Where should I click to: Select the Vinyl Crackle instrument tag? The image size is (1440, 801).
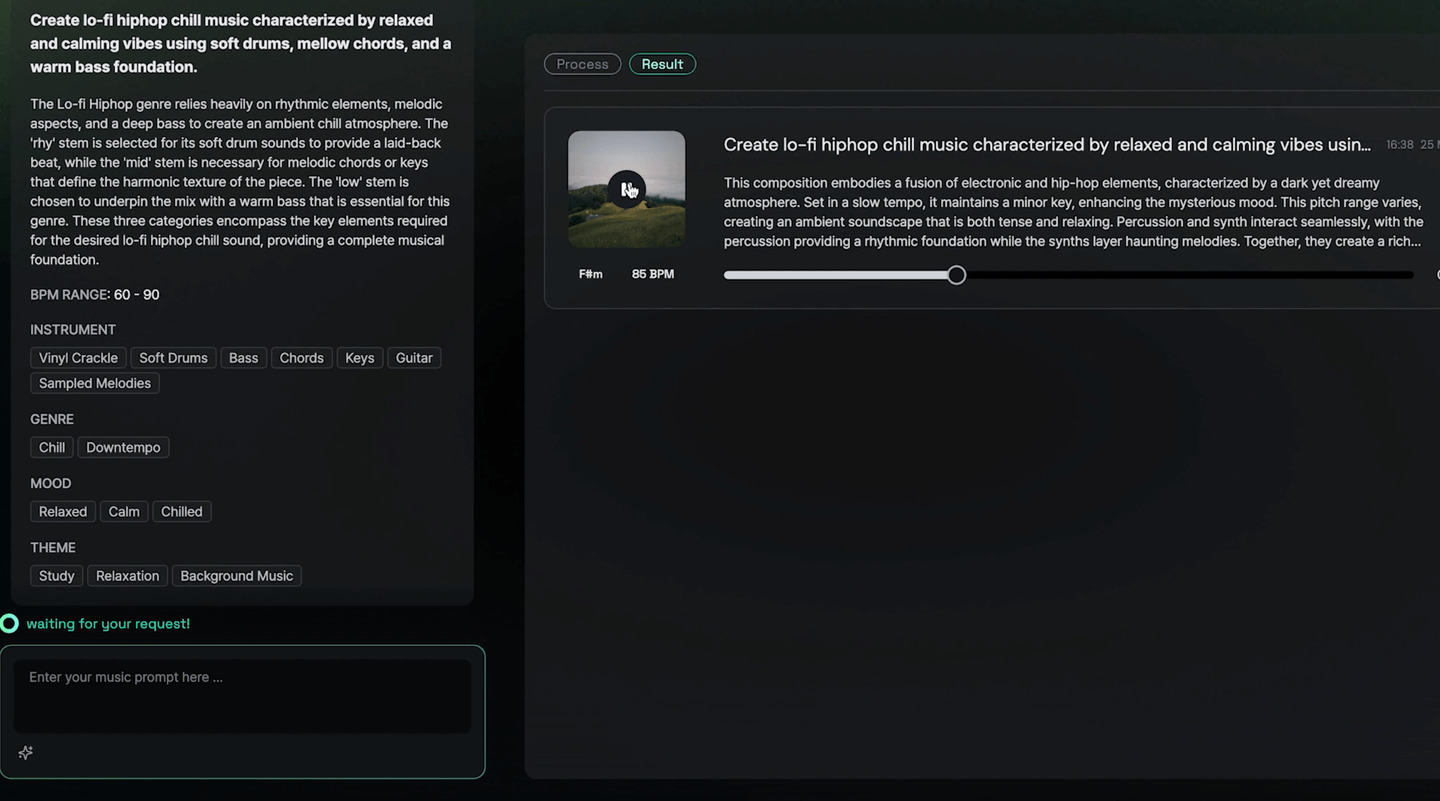coord(78,358)
